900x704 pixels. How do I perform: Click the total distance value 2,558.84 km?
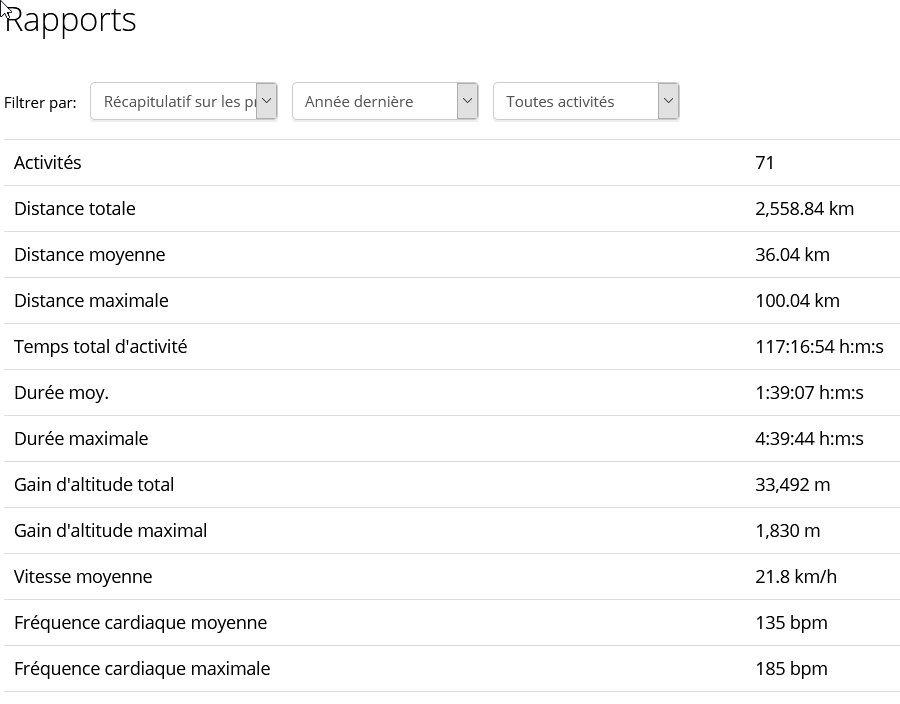point(804,208)
